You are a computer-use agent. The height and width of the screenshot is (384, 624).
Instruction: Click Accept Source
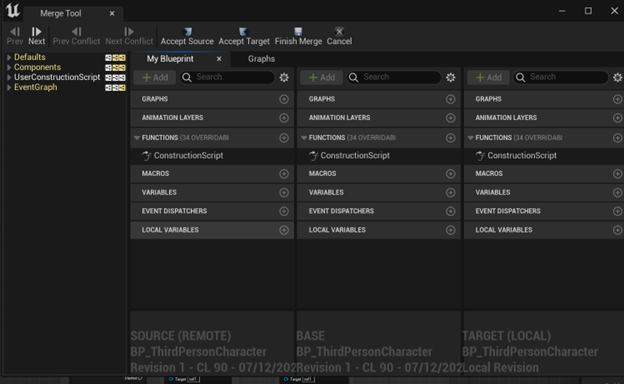pos(187,36)
